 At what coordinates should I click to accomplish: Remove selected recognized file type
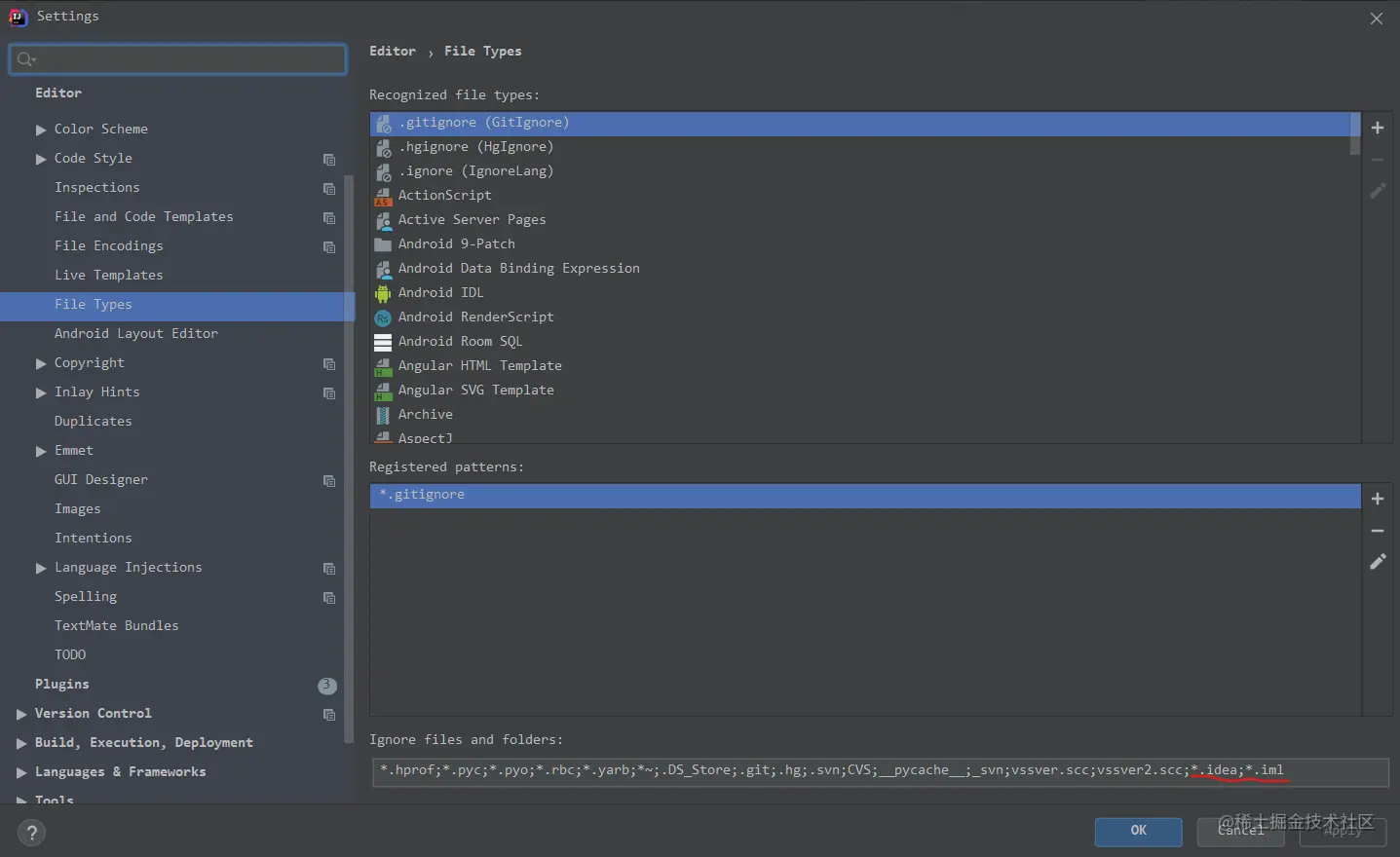pyautogui.click(x=1378, y=160)
